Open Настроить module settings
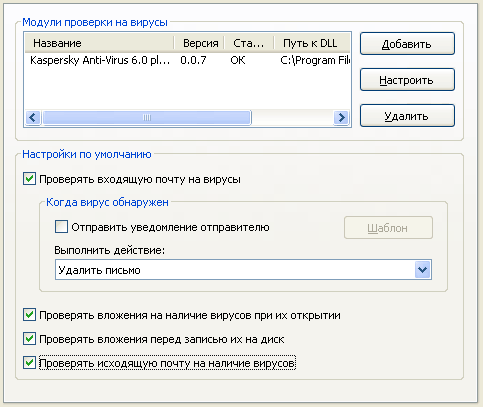 point(407,80)
